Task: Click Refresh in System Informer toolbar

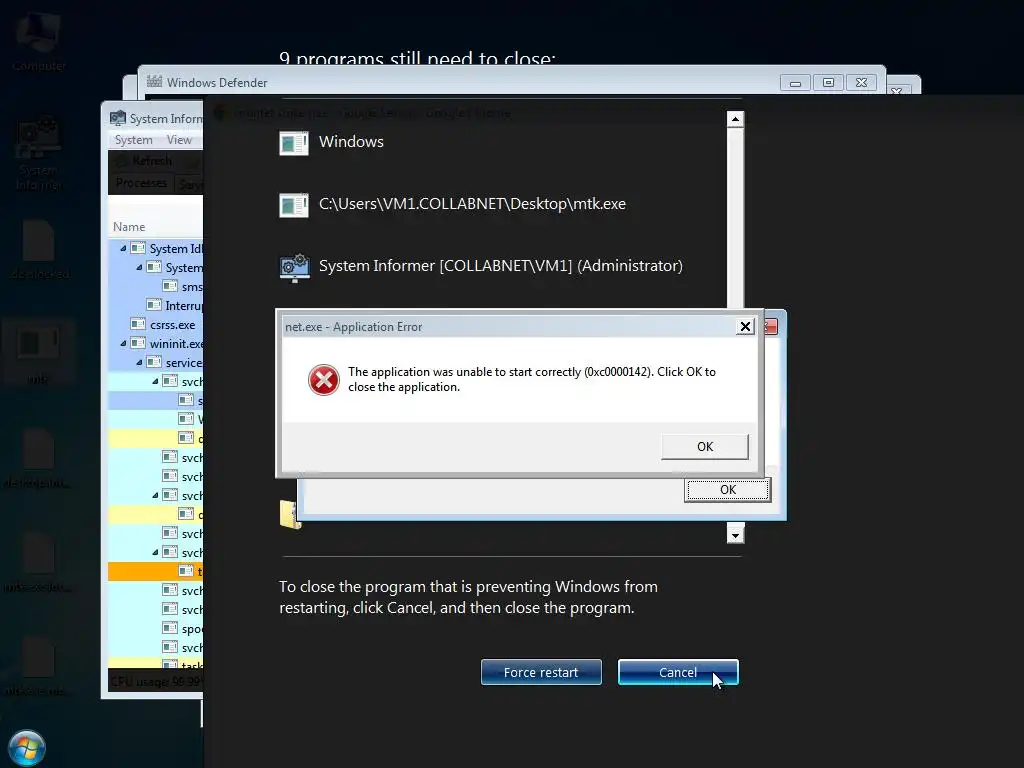Action: (145, 161)
